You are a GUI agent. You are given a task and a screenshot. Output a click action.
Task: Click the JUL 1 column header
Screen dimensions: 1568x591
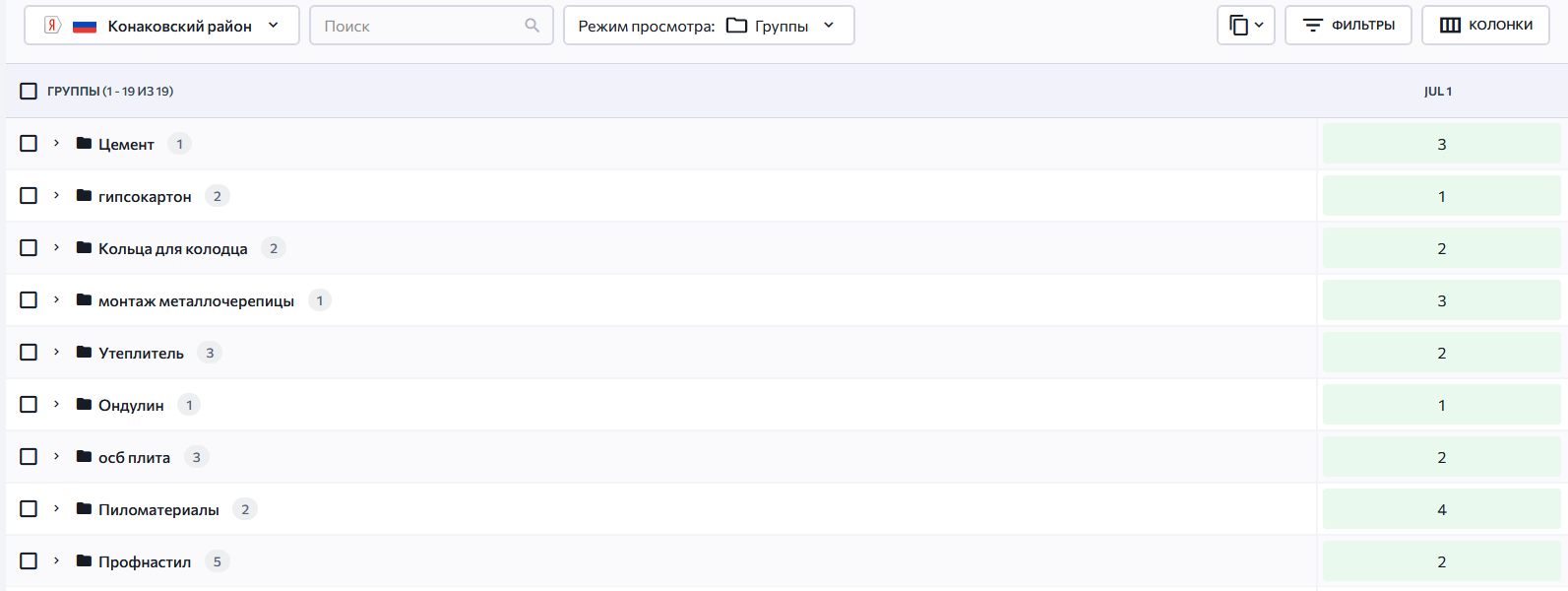click(1438, 92)
